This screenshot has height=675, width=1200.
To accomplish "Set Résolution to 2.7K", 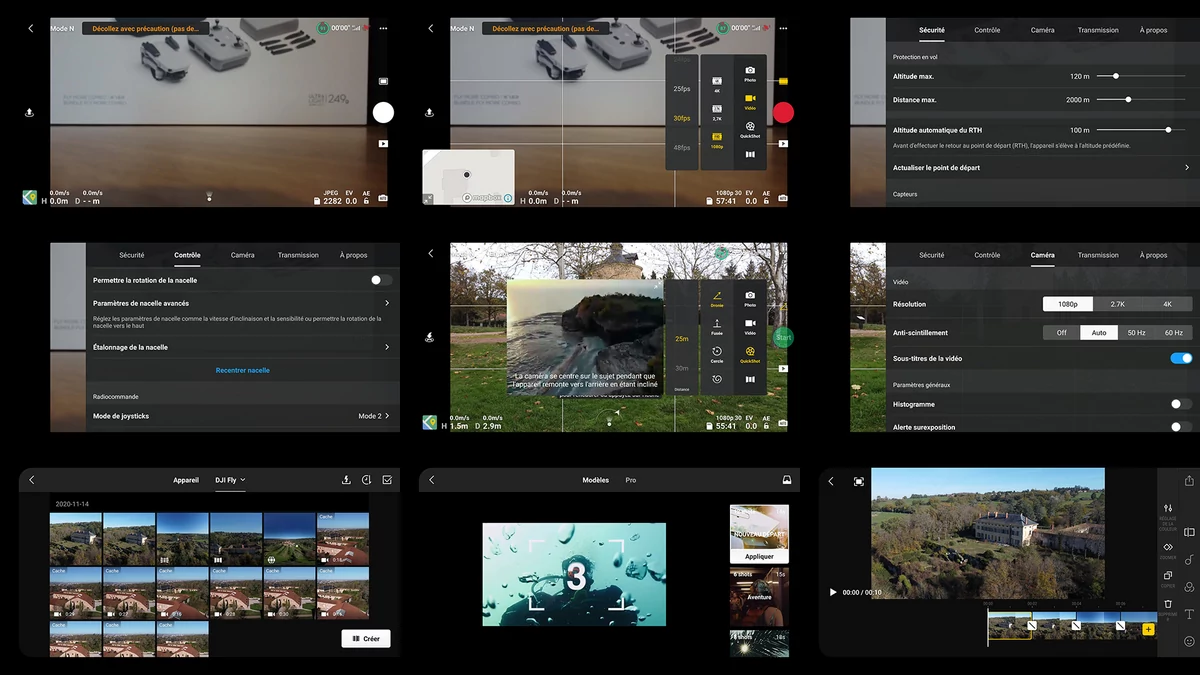I will pyautogui.click(x=1118, y=304).
